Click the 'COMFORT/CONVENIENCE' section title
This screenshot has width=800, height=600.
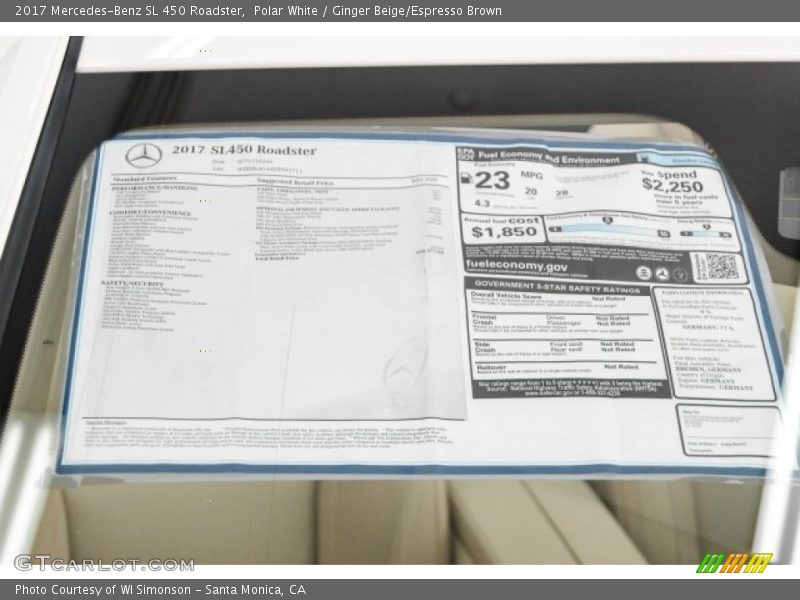click(151, 212)
